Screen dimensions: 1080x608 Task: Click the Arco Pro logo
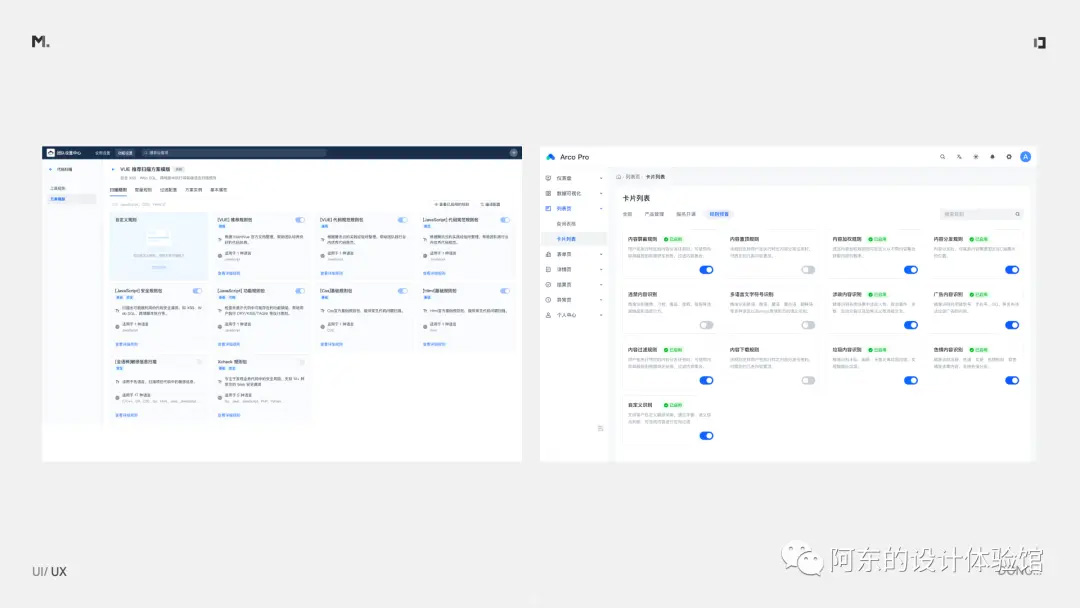pyautogui.click(x=550, y=157)
